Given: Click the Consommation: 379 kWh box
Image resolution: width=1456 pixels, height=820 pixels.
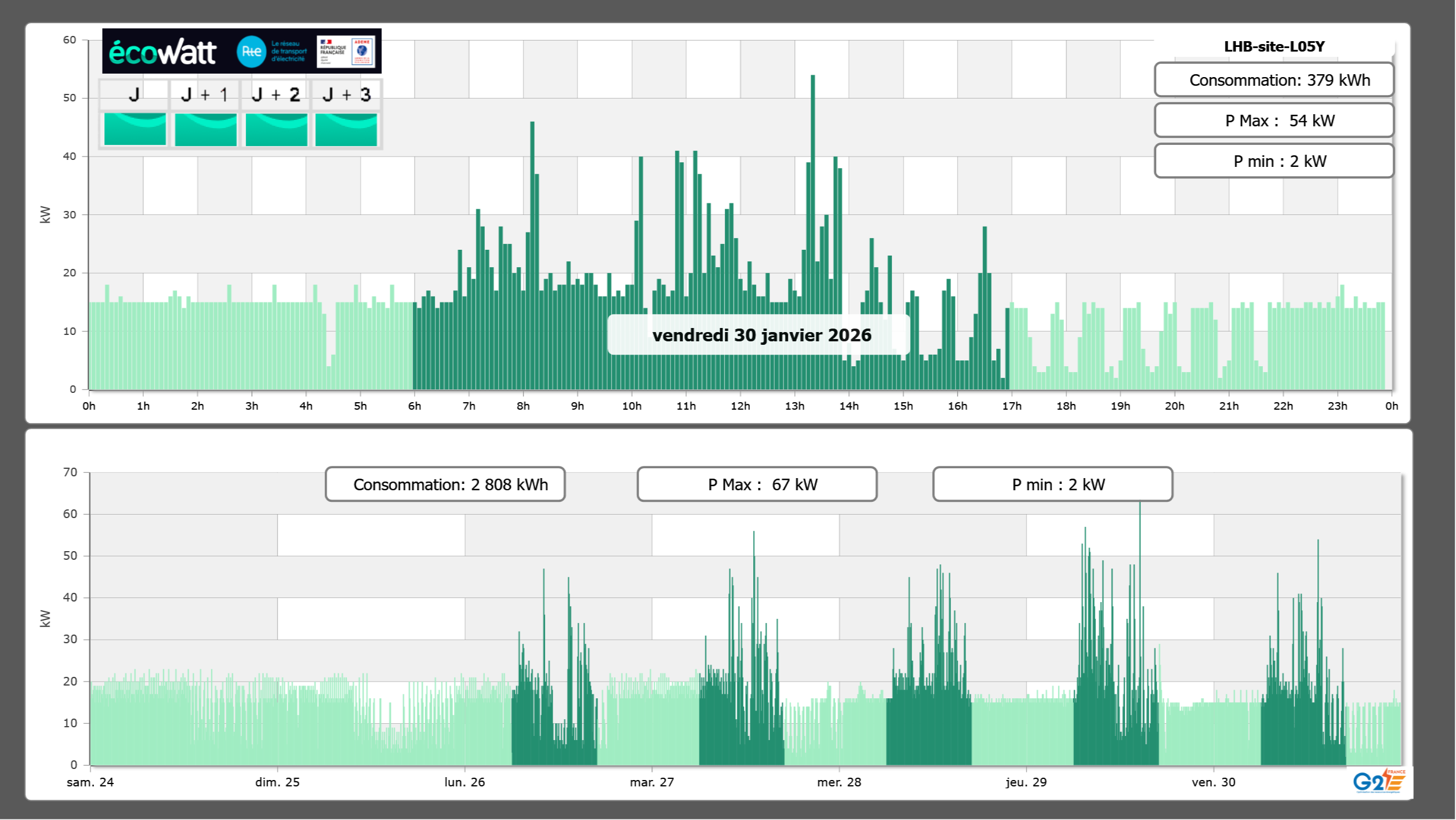Looking at the screenshot, I should [1273, 80].
